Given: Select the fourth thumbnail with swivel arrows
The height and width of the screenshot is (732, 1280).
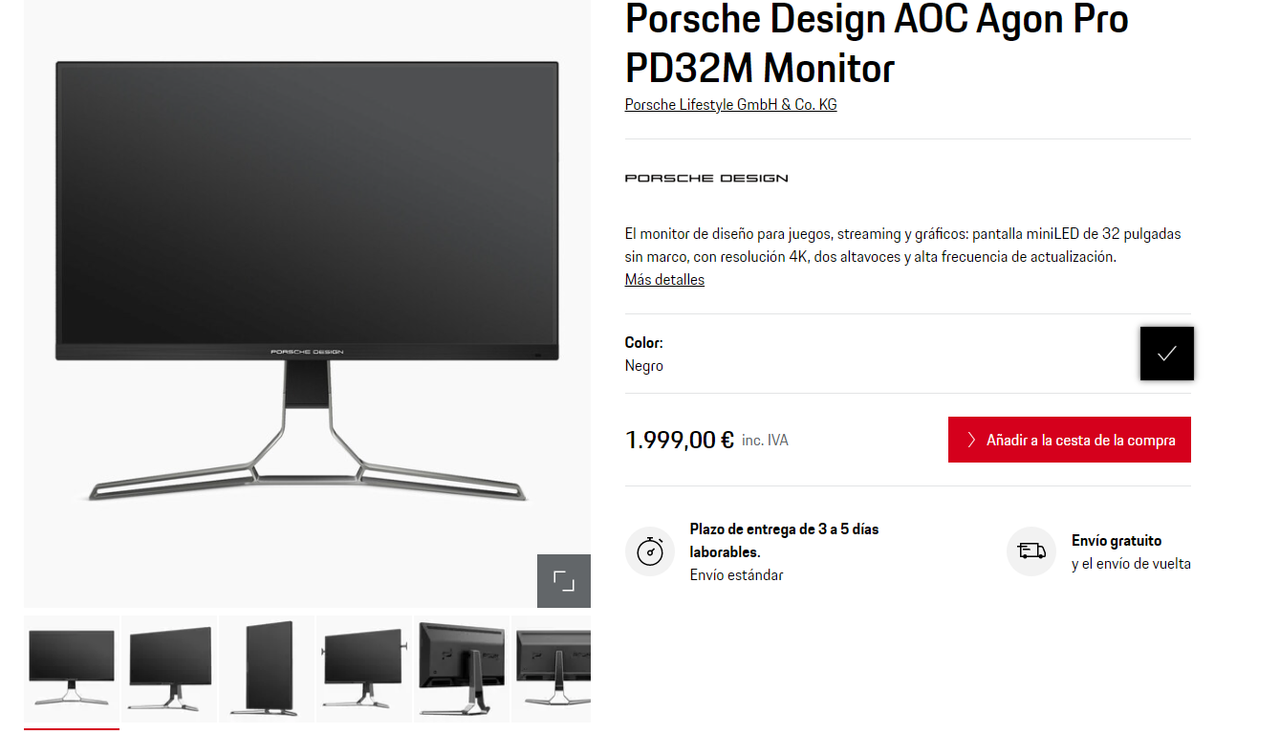Looking at the screenshot, I should 364,669.
